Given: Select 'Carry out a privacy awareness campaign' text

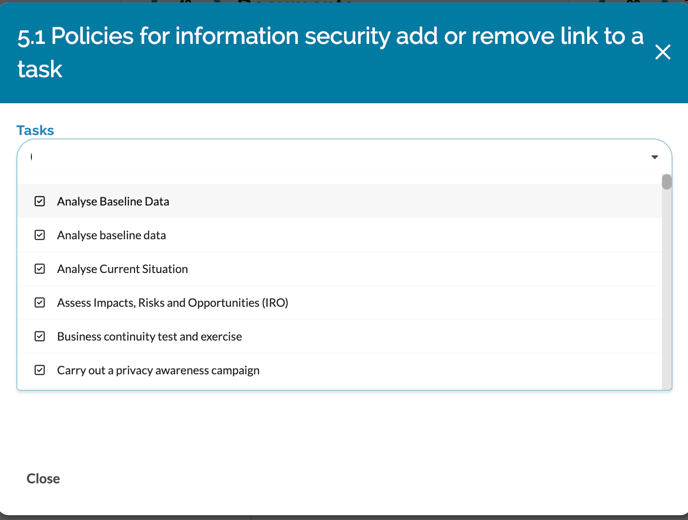Looking at the screenshot, I should 158,370.
